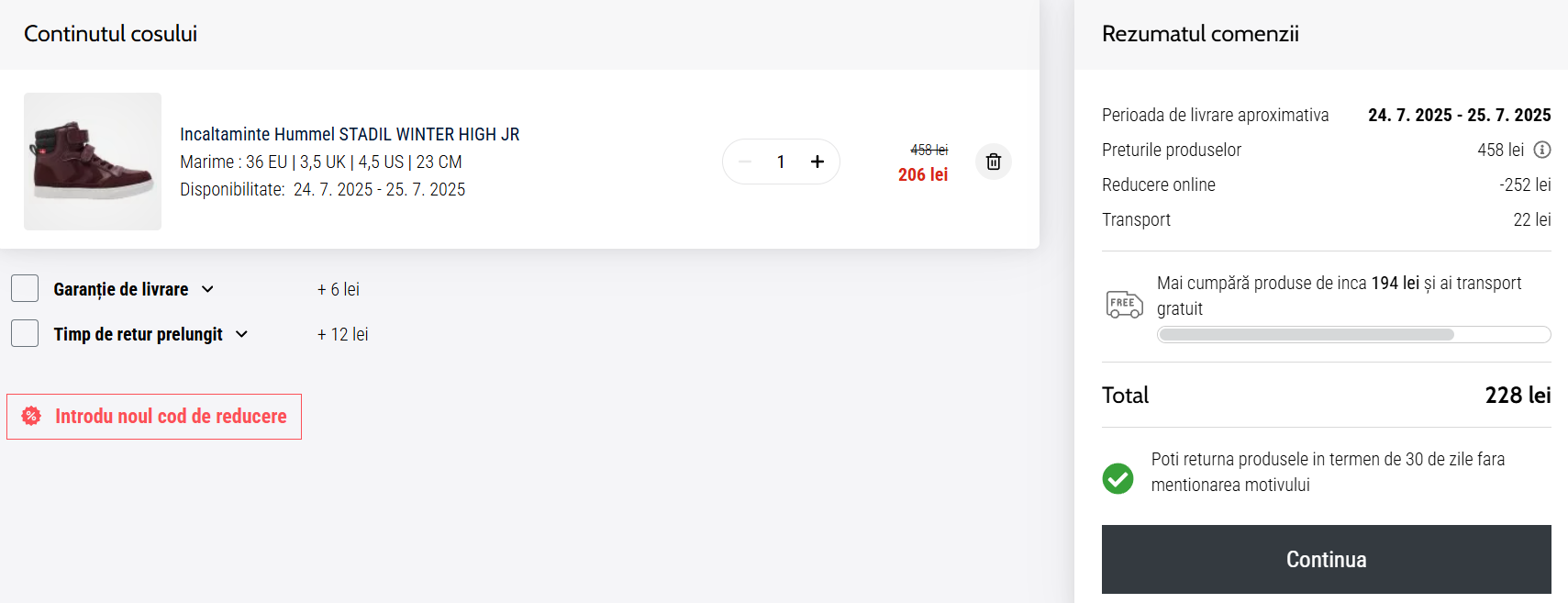This screenshot has height=603, width=1568.
Task: Click the free transport progress bar
Action: (1353, 334)
